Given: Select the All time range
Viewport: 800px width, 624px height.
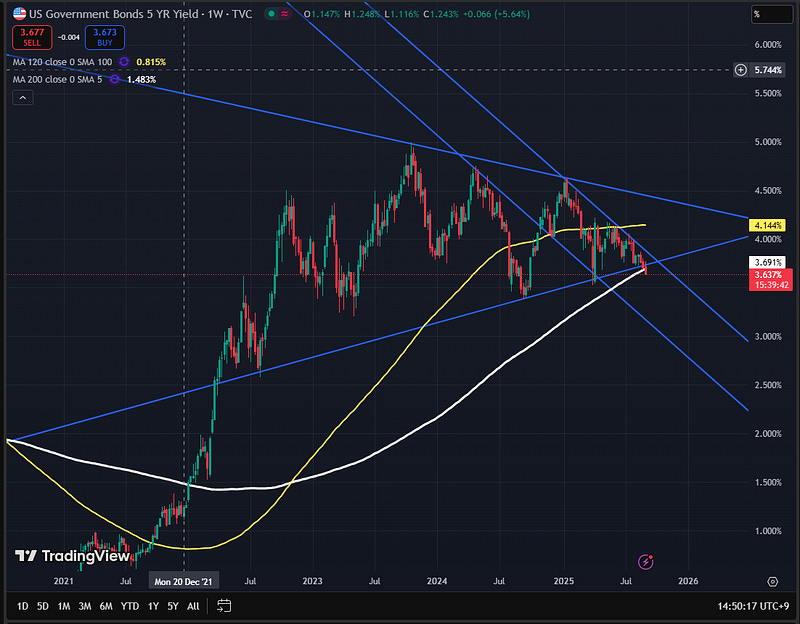Looking at the screenshot, I should tap(193, 606).
